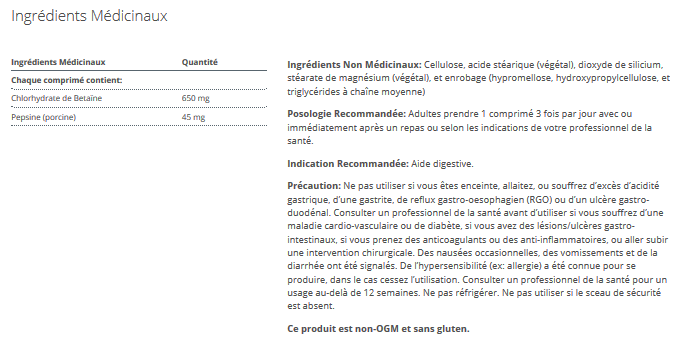Click the Chlorhydrate de Betaïne ingredient row

[139, 98]
